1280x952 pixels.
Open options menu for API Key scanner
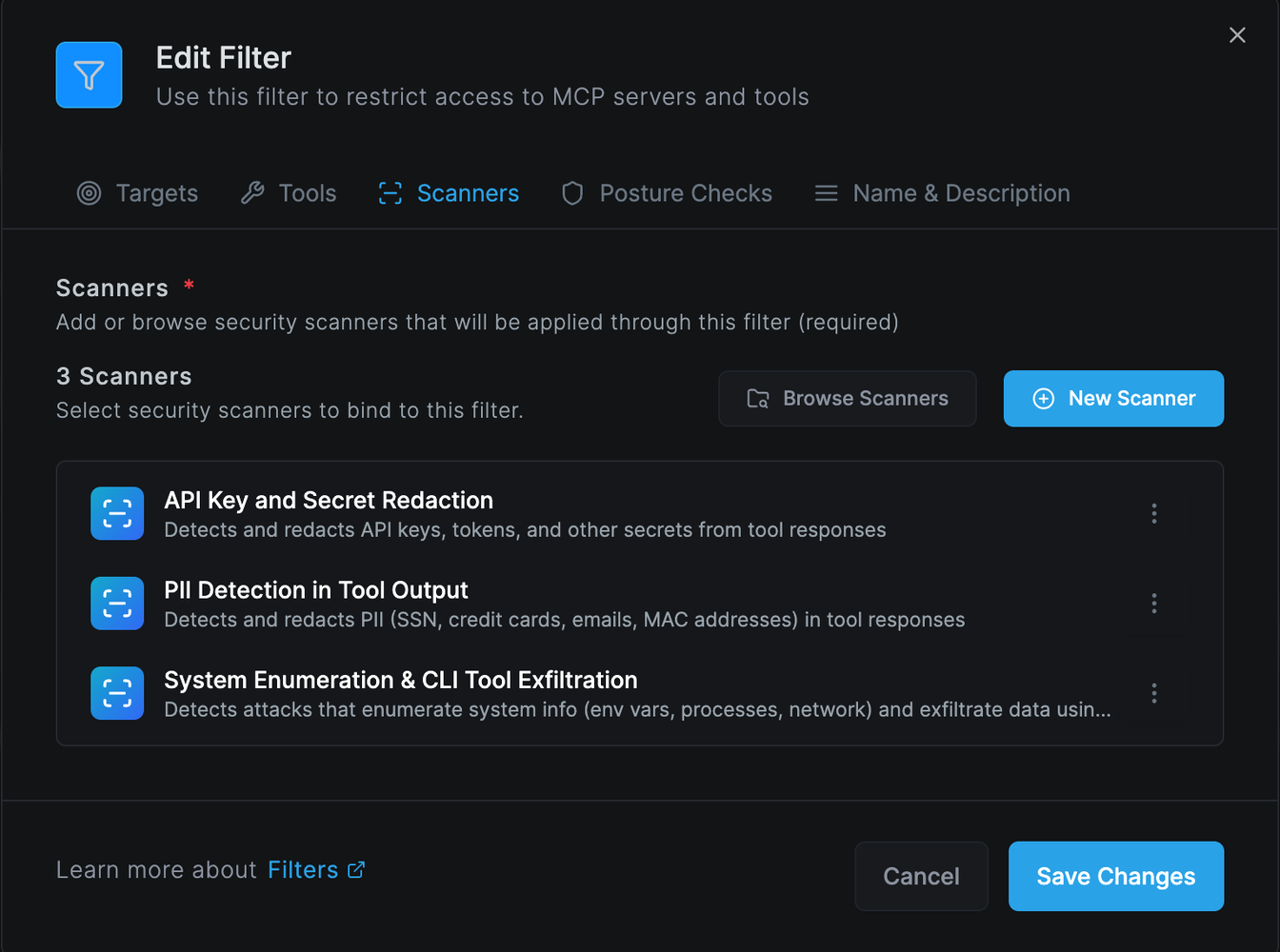(1154, 514)
